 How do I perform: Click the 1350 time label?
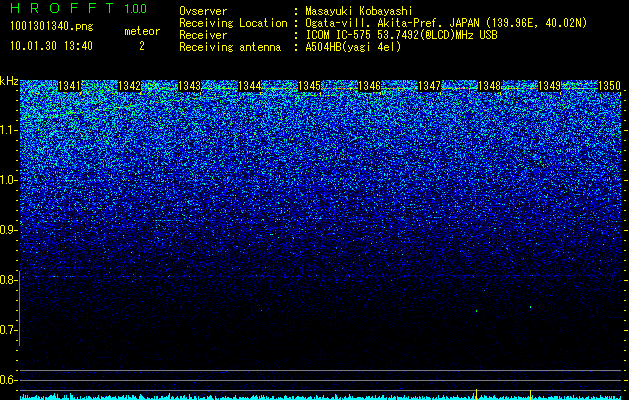[609, 86]
